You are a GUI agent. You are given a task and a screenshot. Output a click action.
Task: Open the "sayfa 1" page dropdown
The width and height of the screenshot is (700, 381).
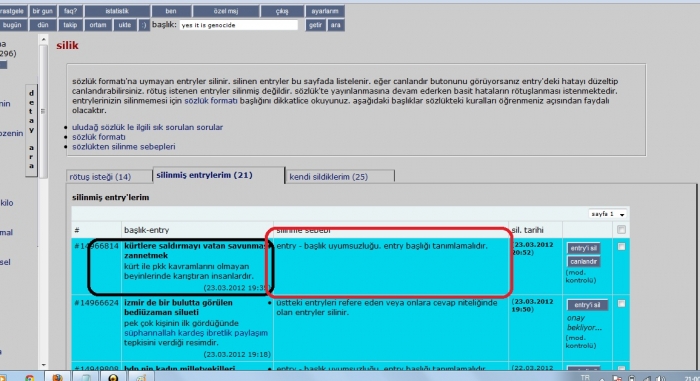click(608, 214)
